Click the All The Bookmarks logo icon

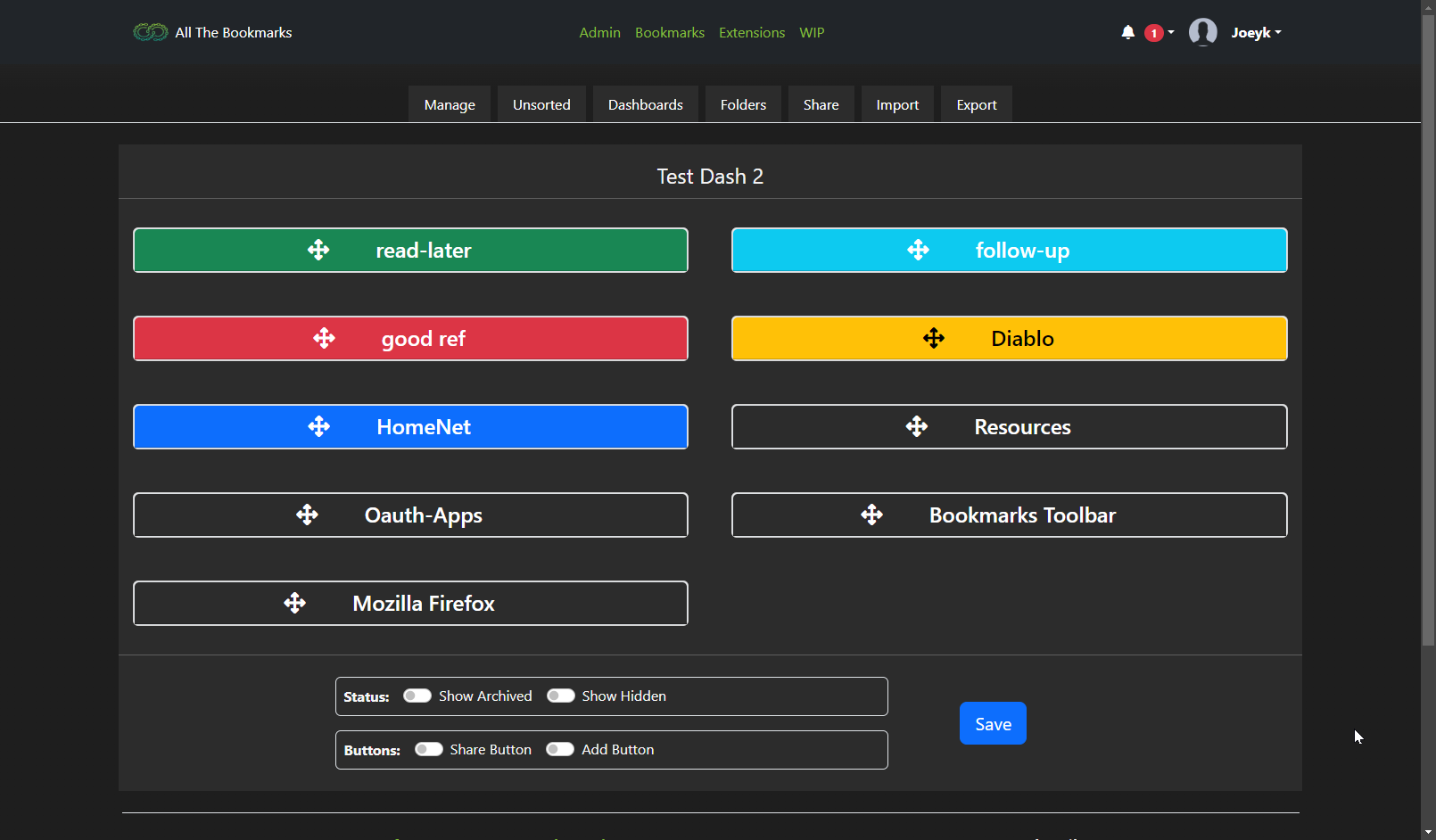click(151, 32)
